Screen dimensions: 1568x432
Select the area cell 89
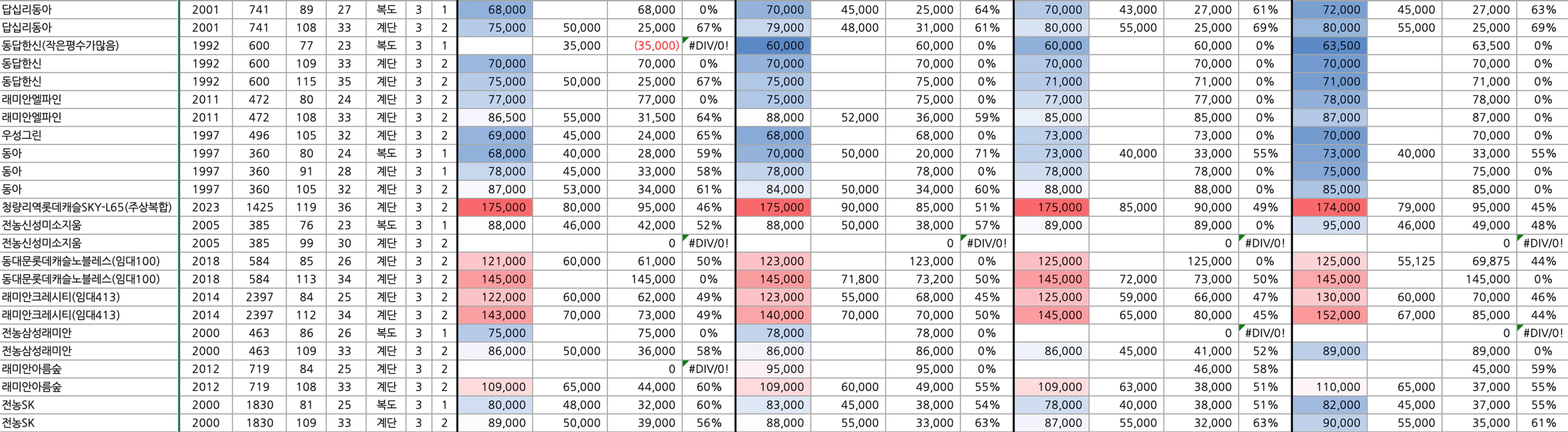tap(306, 10)
